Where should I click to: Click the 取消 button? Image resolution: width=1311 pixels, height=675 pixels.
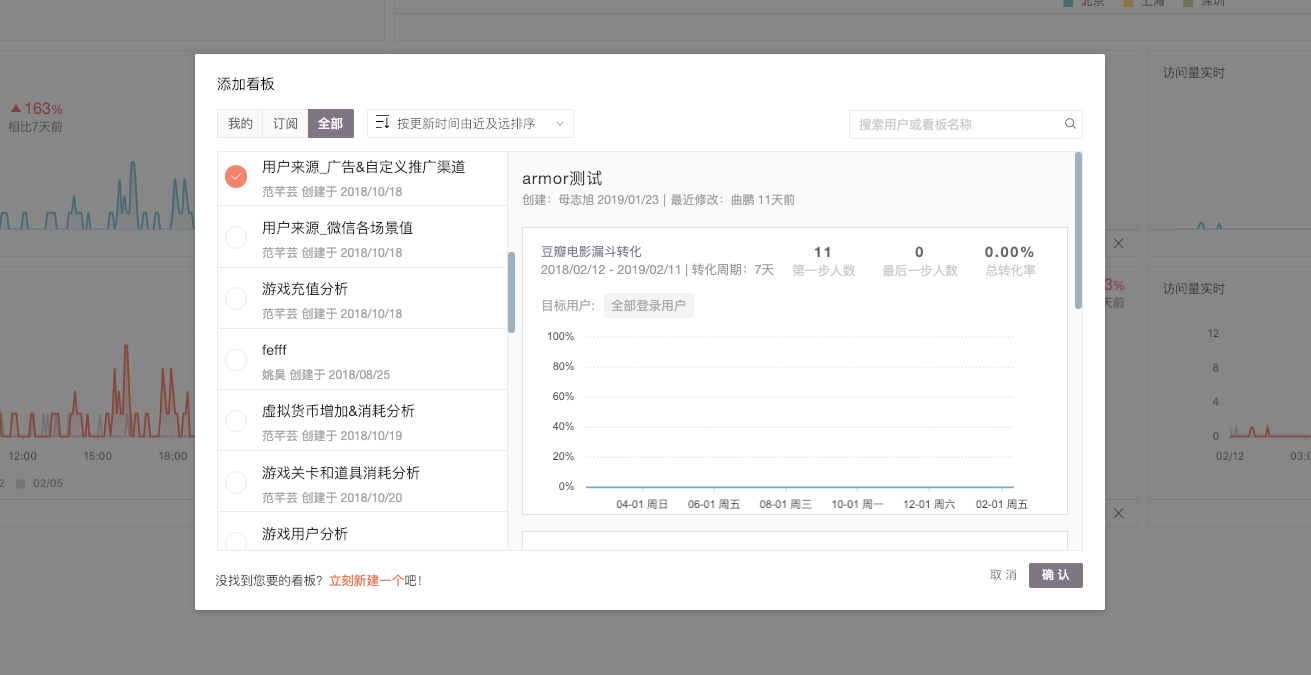[1003, 575]
